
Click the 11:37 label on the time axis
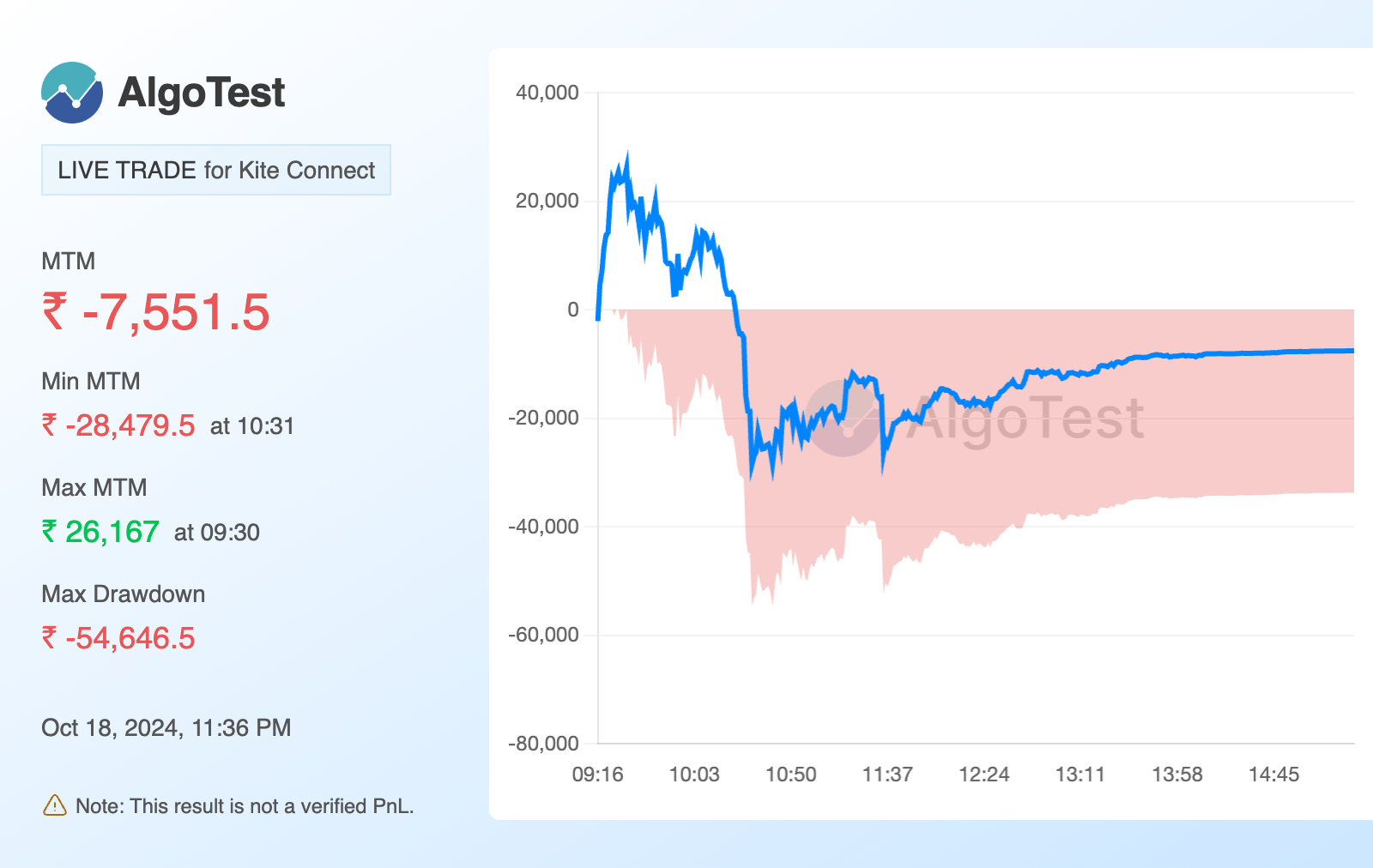[x=887, y=775]
